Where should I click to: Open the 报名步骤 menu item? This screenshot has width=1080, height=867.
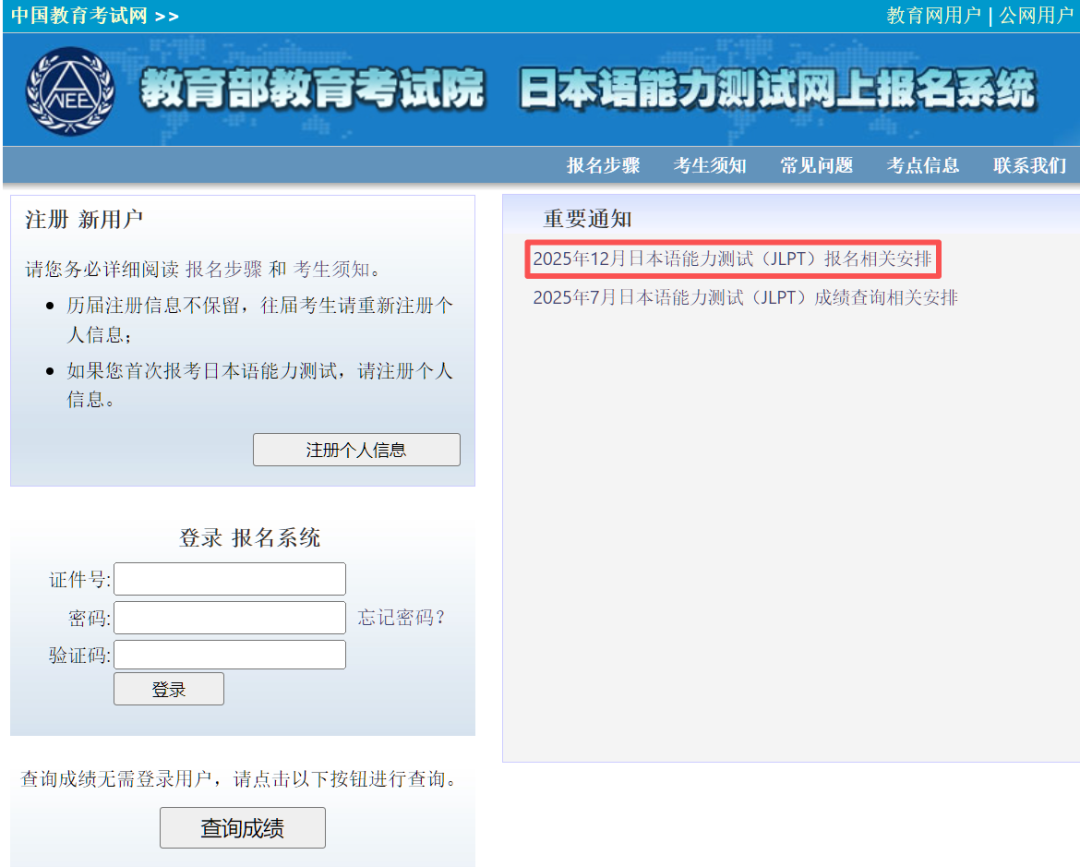[603, 165]
